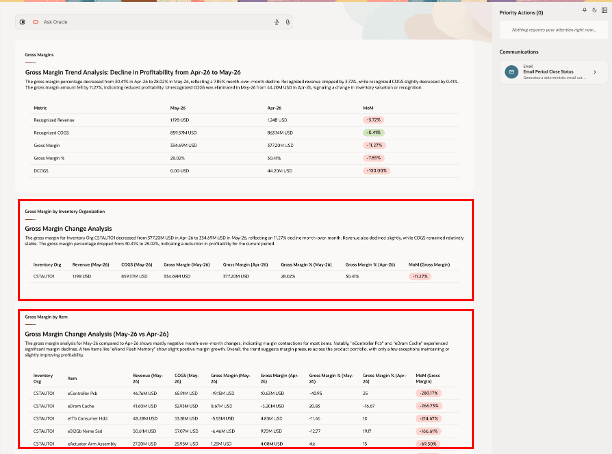The image size is (612, 454).
Task: Click the -11.27% badge in the Inventory Organization table
Action: coord(420,276)
